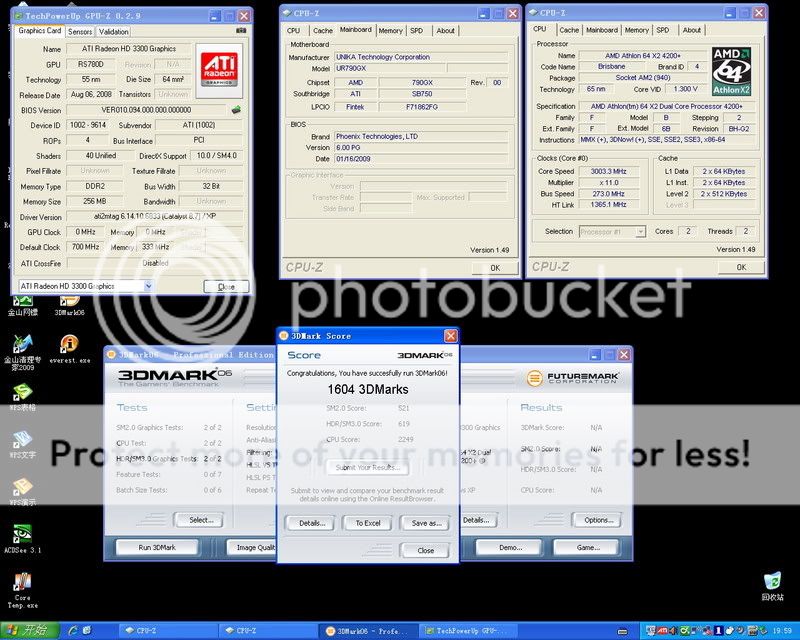
Task: Switch to TechPowerUp GPU-Z in the taskbar
Action: coord(463,631)
